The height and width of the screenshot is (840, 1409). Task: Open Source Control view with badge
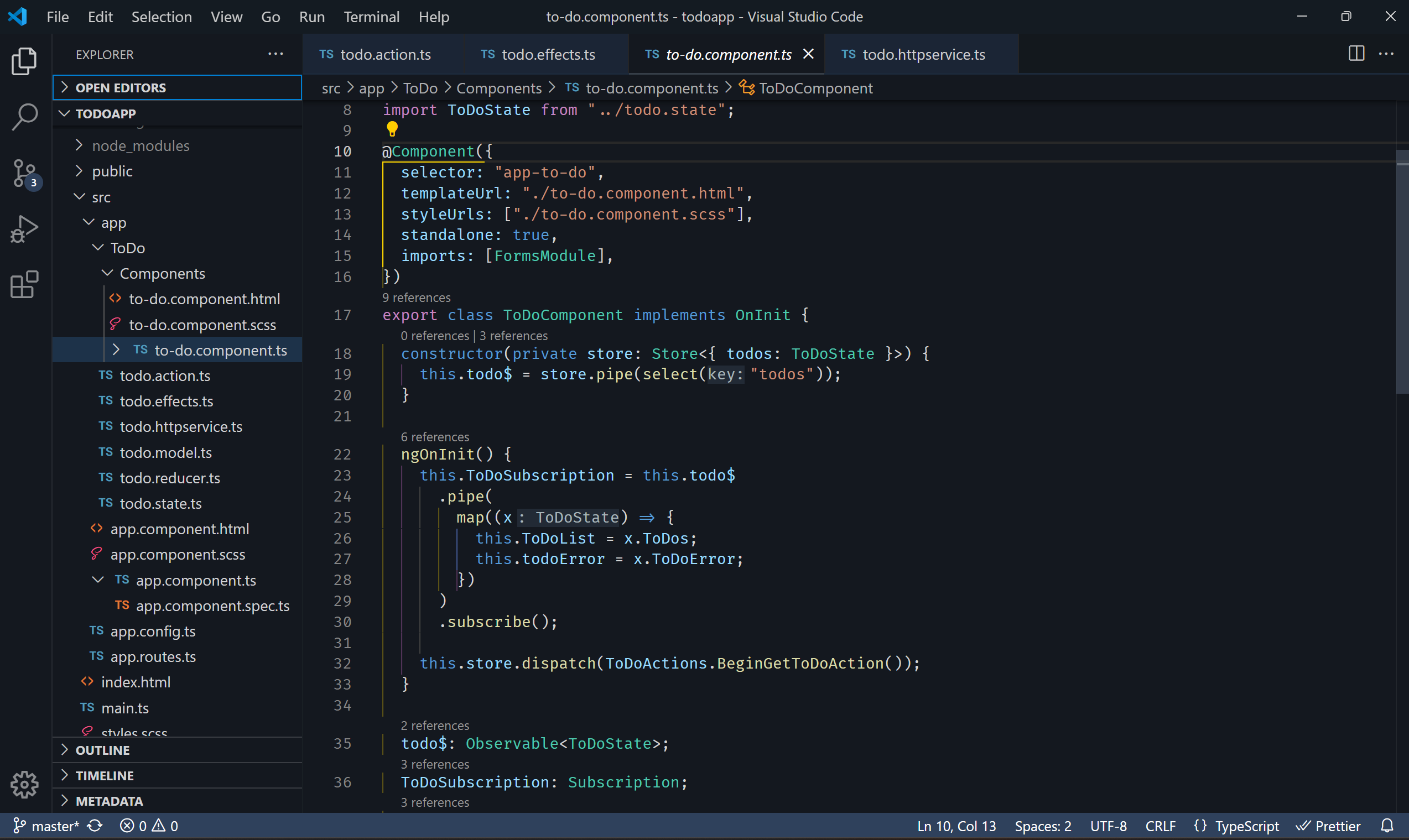[x=24, y=173]
